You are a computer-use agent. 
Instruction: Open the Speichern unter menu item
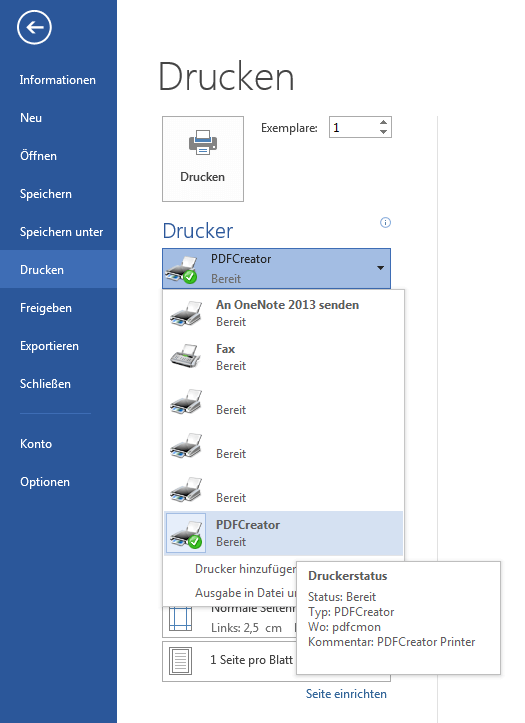tap(61, 232)
